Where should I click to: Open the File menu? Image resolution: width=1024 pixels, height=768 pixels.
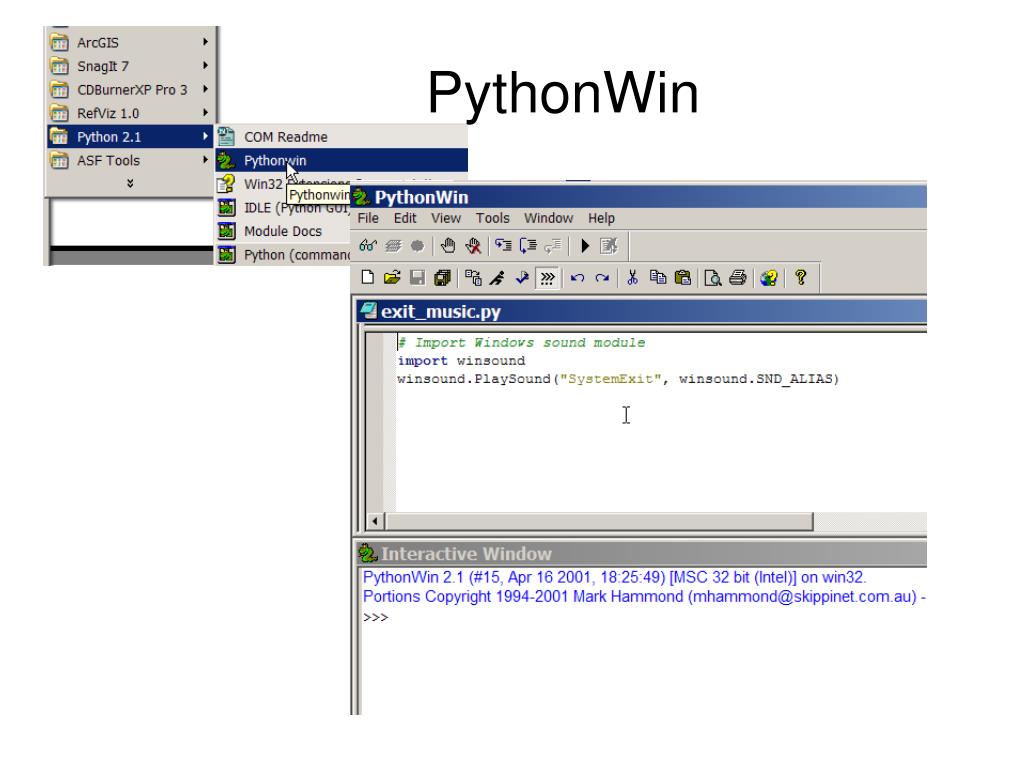(368, 218)
